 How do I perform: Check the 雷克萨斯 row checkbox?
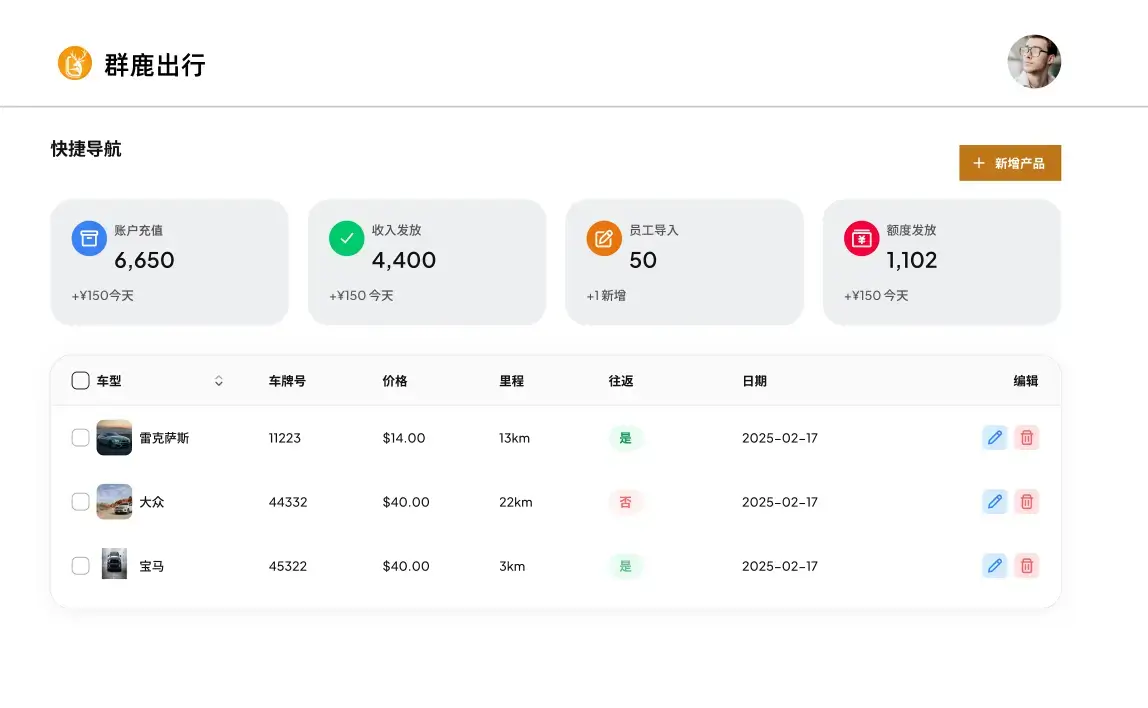[x=81, y=438]
